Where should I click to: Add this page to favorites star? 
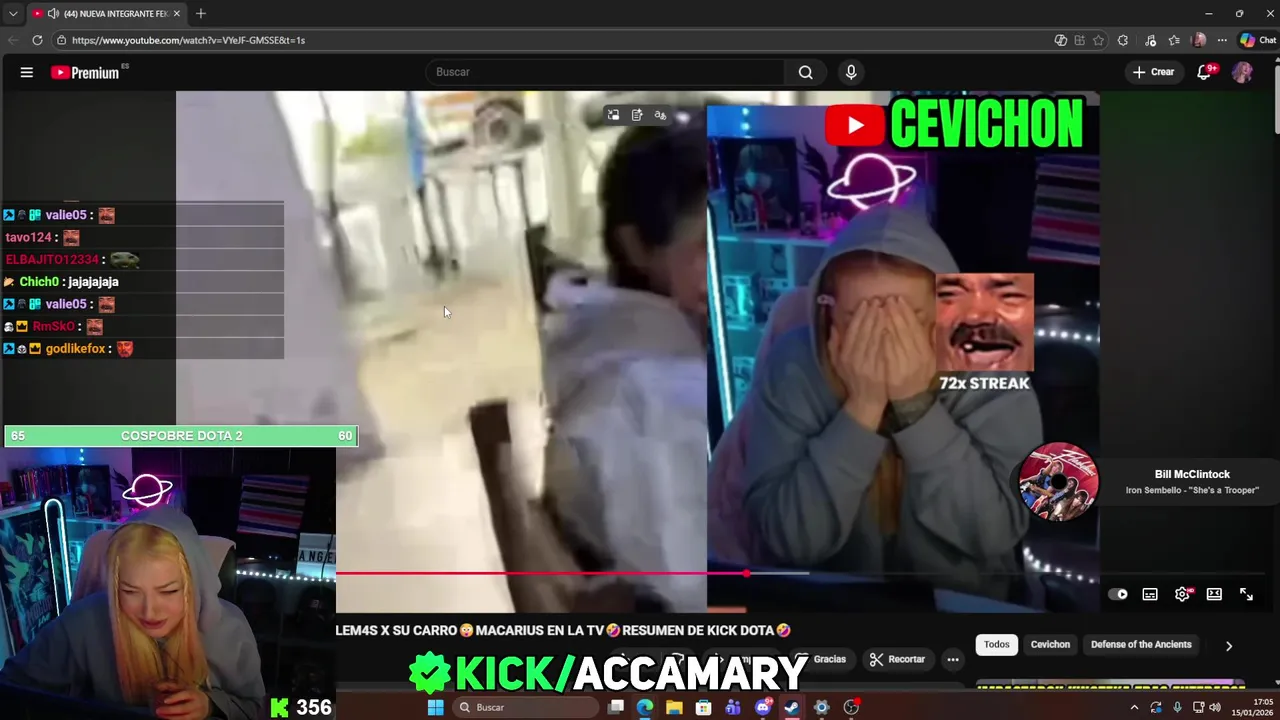1098,40
